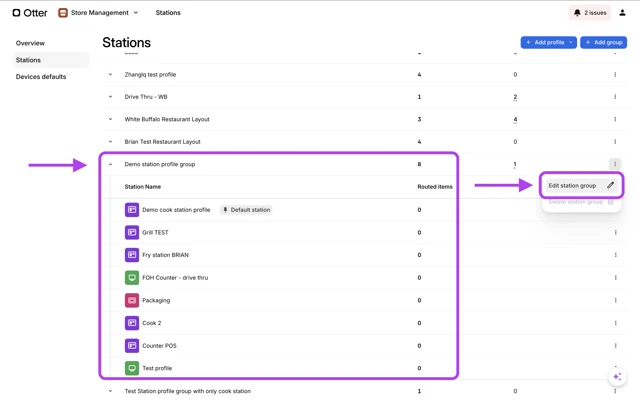Open the Store Management dropdown

pyautogui.click(x=136, y=13)
